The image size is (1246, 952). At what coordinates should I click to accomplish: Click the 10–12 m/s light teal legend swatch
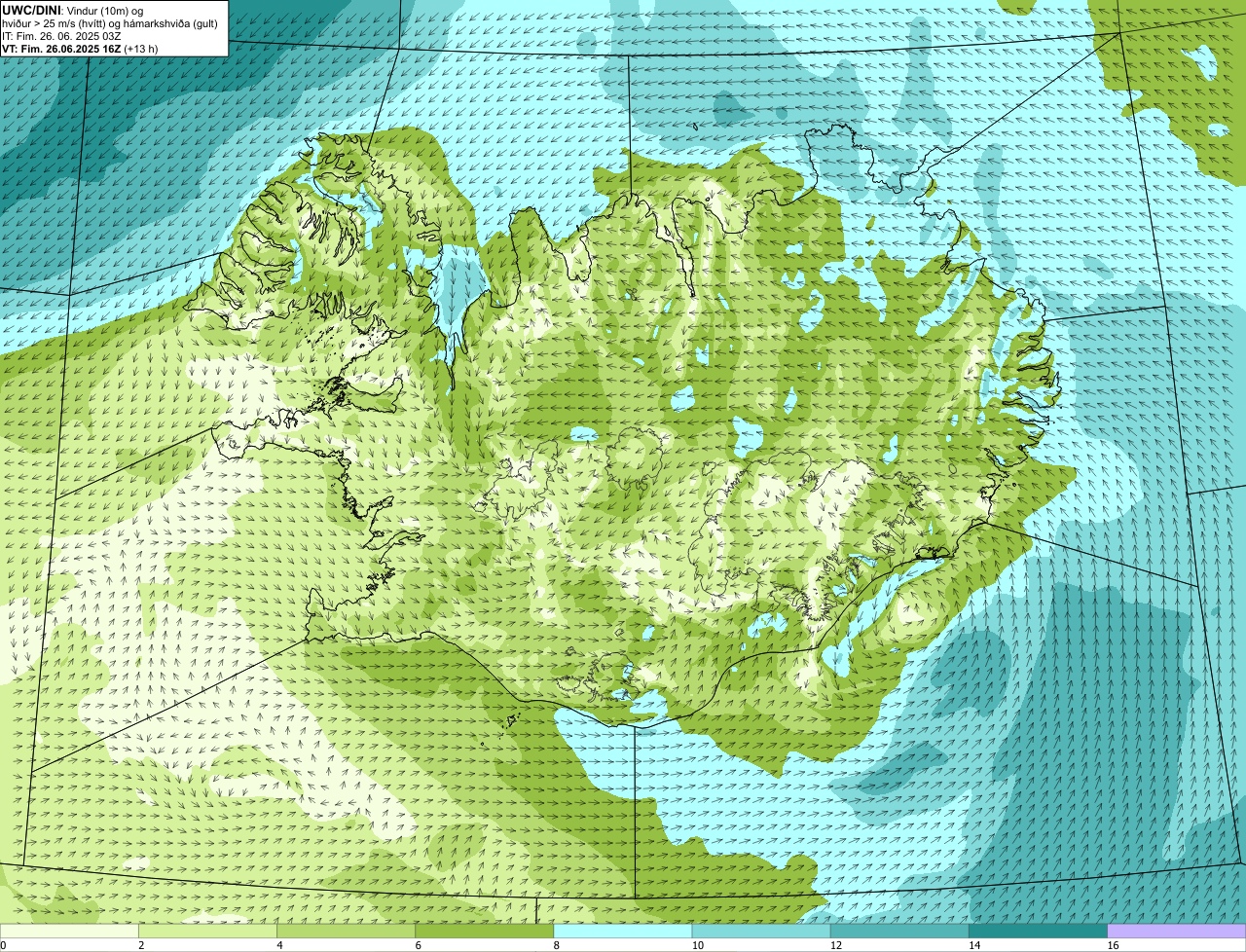761,932
